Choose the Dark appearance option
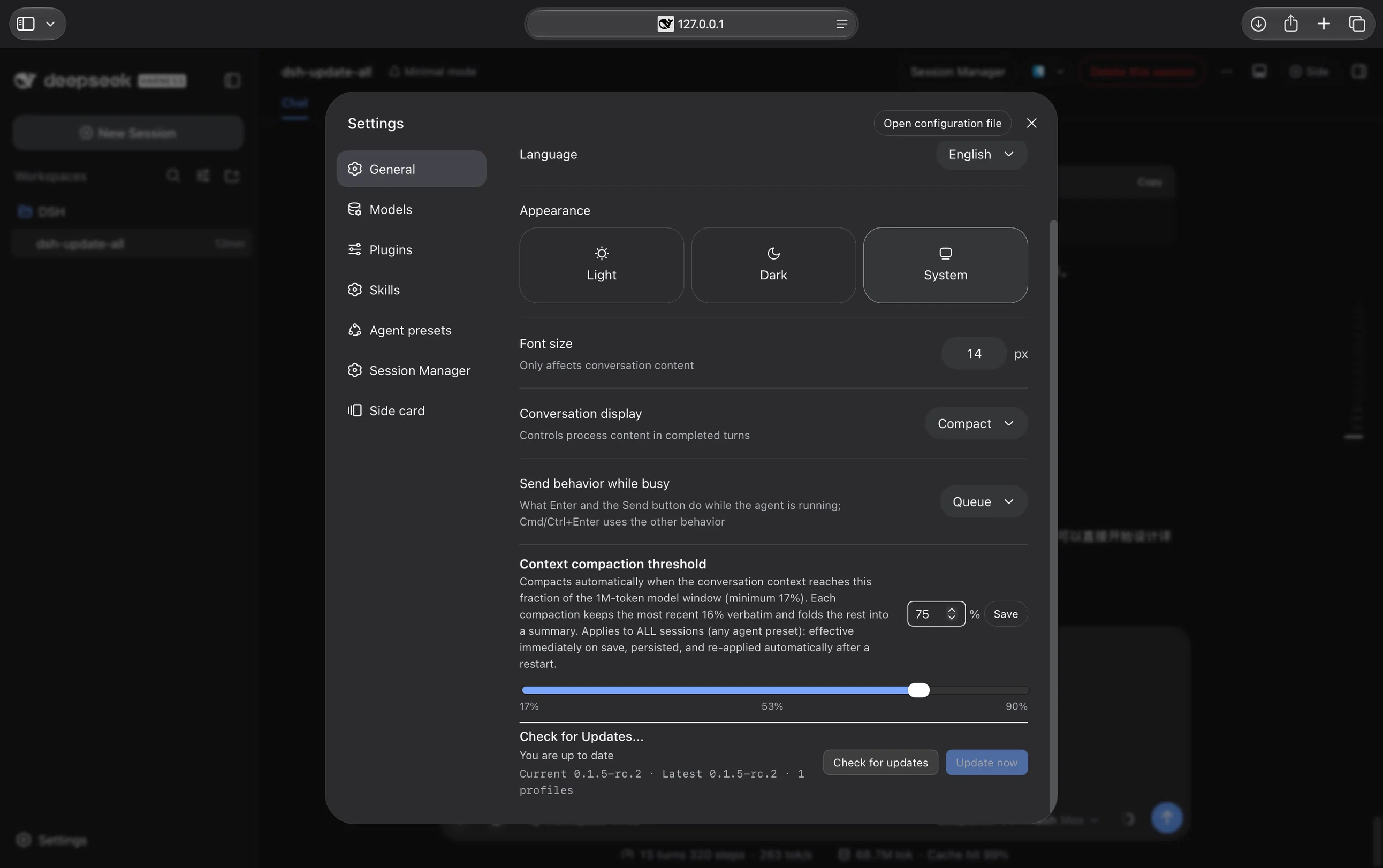The height and width of the screenshot is (868, 1383). (773, 265)
